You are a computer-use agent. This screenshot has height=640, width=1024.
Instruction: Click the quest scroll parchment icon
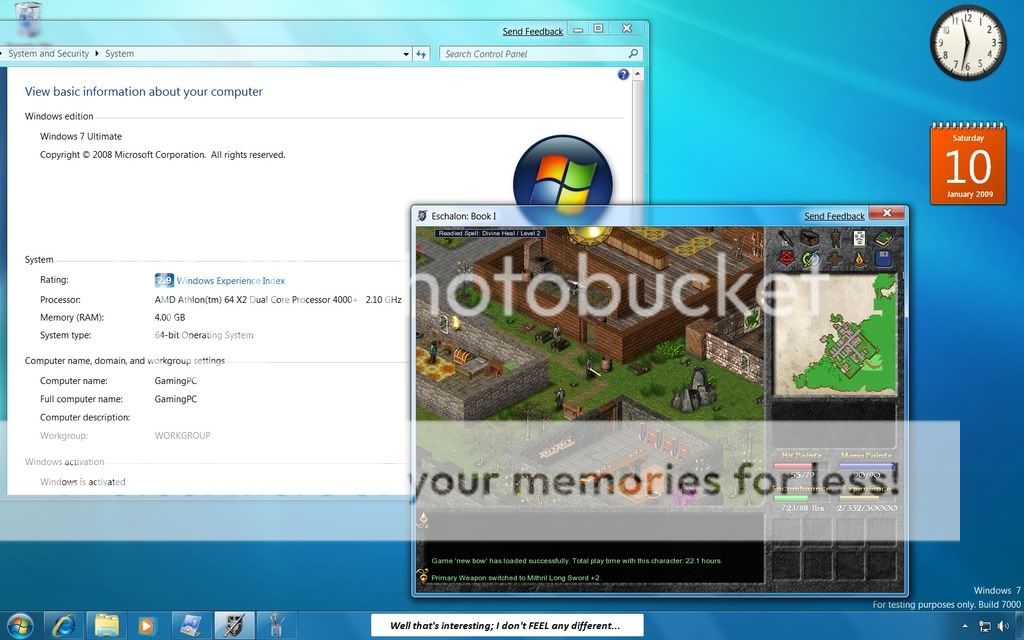tap(858, 239)
